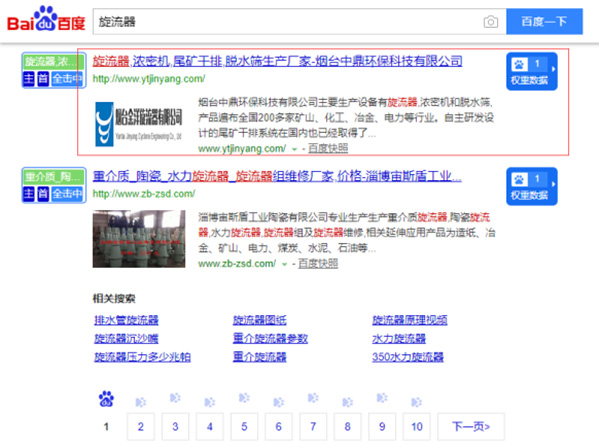
Task: Click the paw icon above page 10
Action: 416,402
